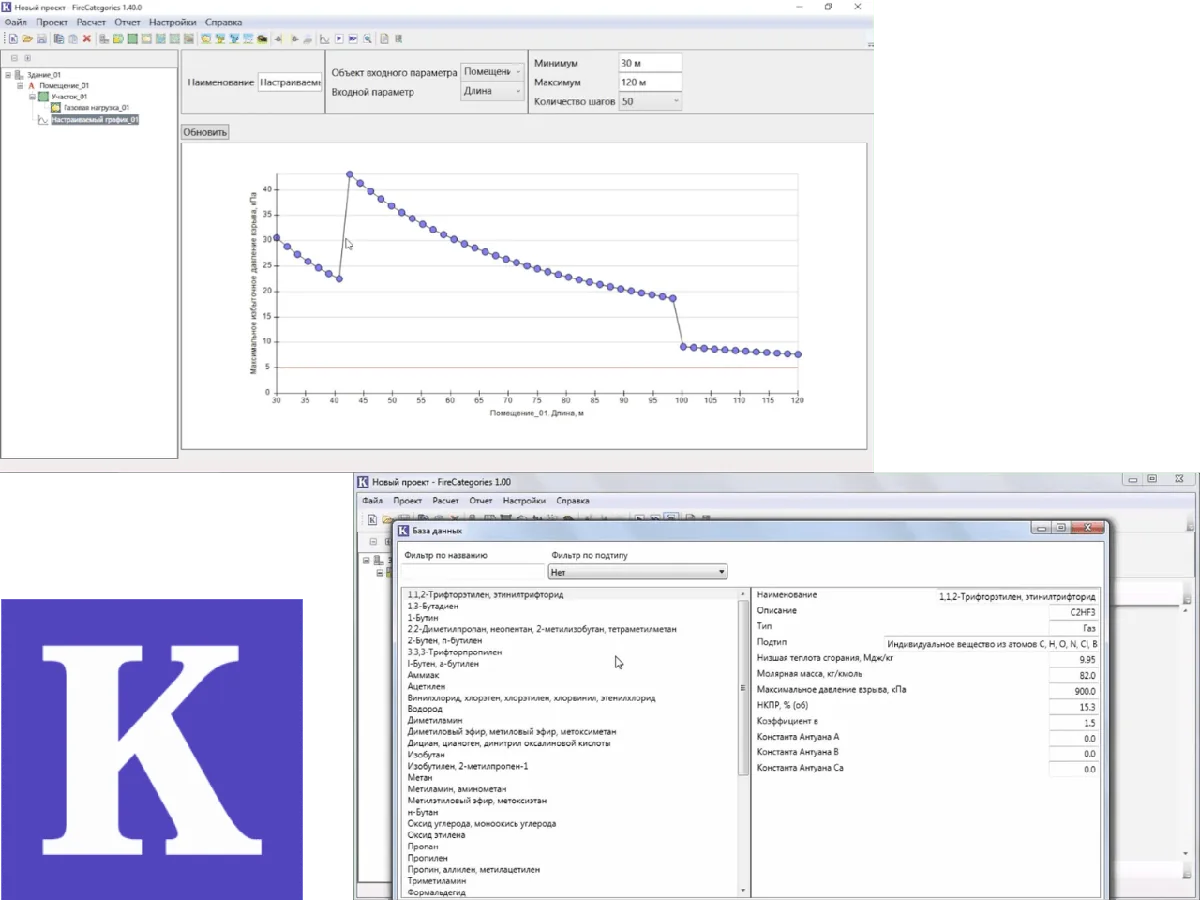Click the substance list vertical scrollbar in База данных

(x=743, y=740)
